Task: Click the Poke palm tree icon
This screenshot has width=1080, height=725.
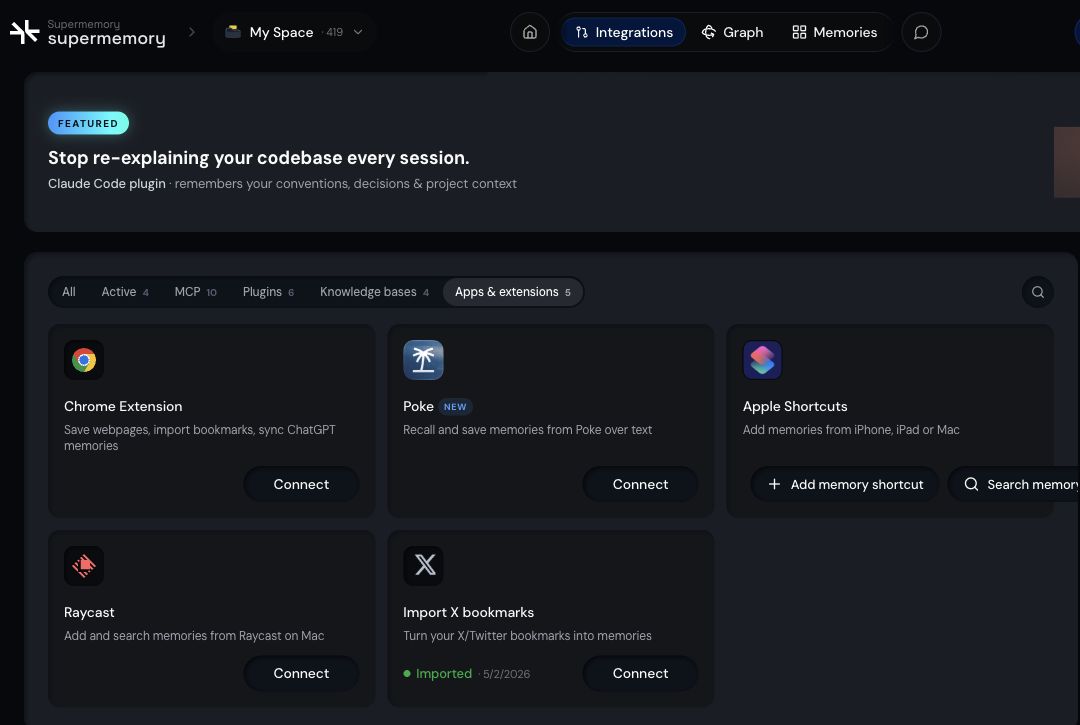Action: [x=423, y=360]
